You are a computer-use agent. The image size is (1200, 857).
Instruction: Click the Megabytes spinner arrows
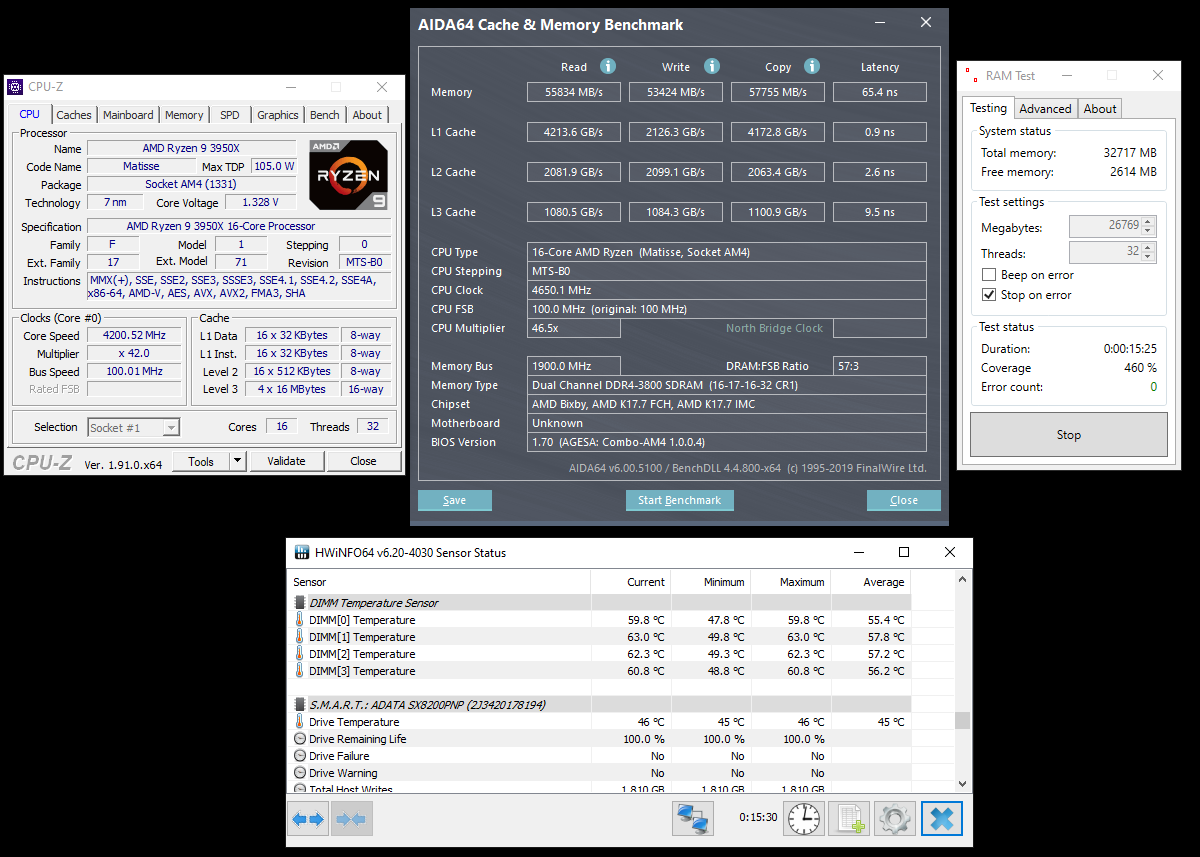pos(1148,227)
